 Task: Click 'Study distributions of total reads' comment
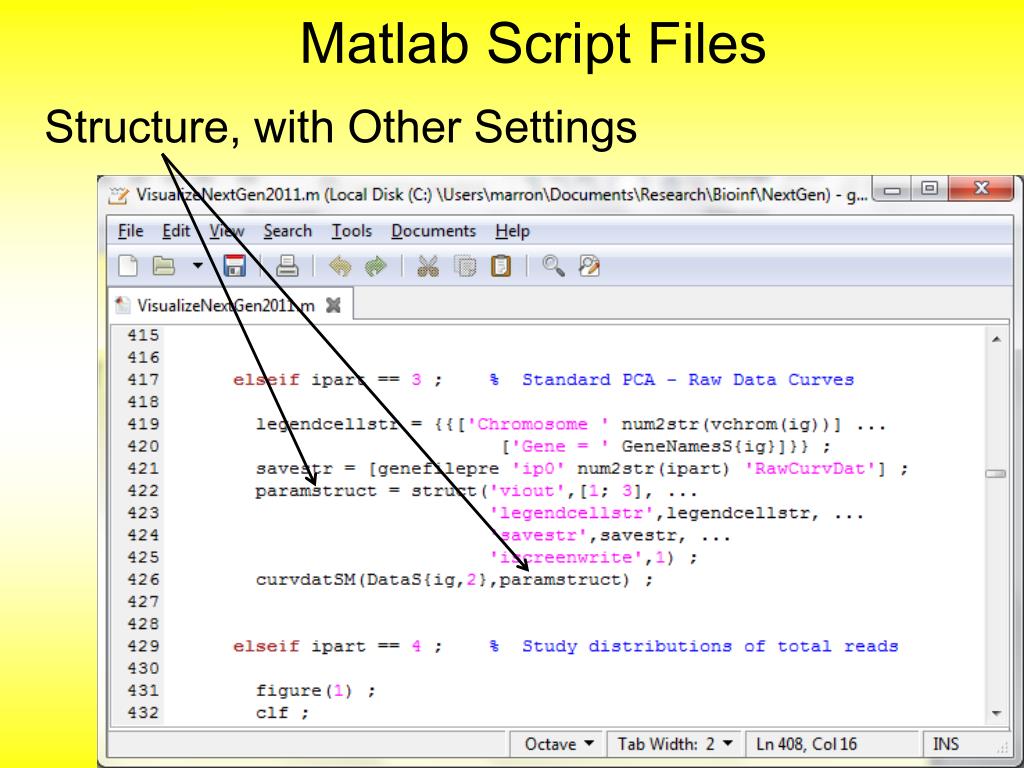click(x=710, y=646)
